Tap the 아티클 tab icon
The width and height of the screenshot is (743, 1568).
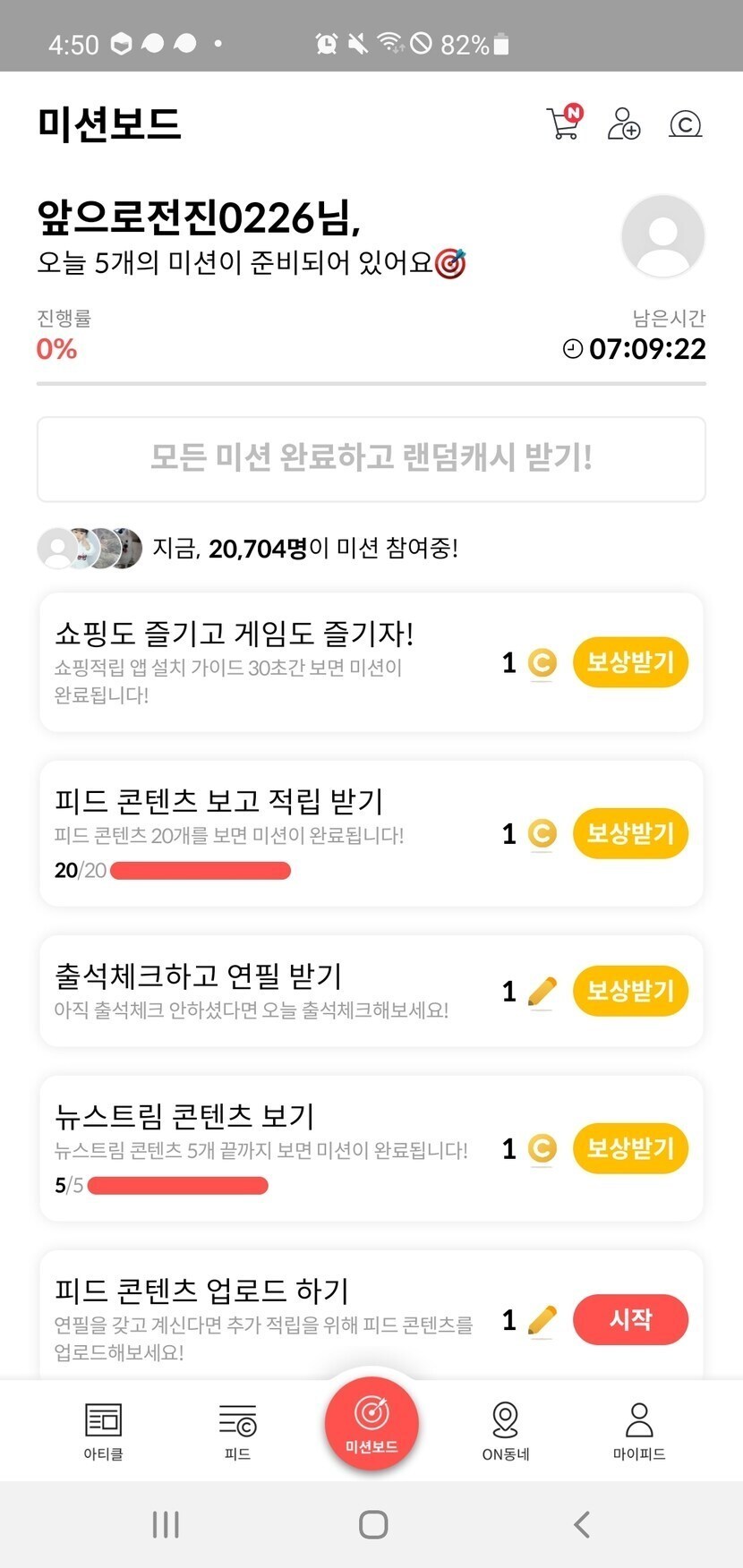(x=103, y=1429)
